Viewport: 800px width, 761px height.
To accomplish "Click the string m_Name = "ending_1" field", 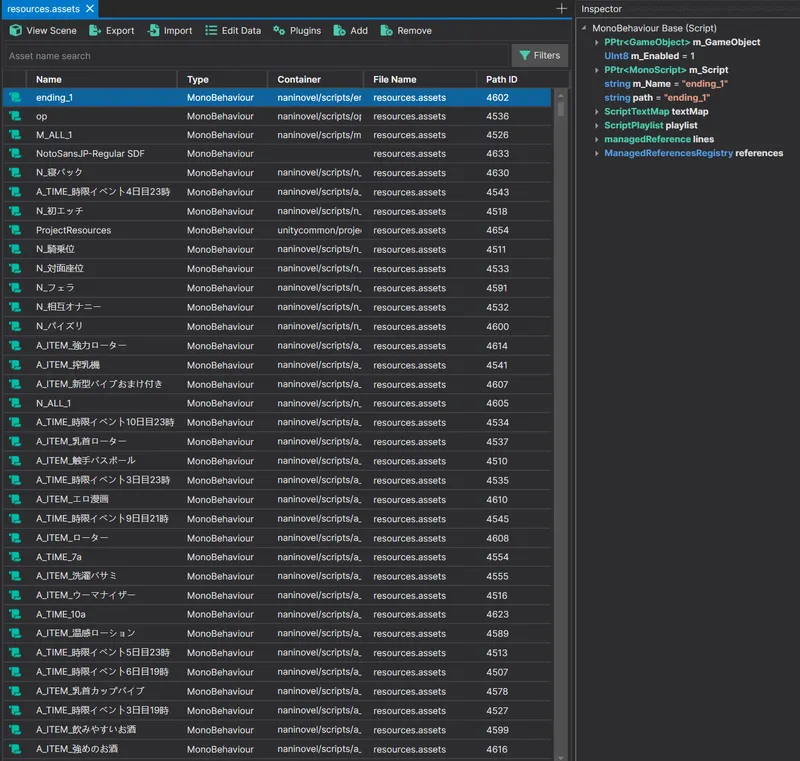I will [x=666, y=84].
